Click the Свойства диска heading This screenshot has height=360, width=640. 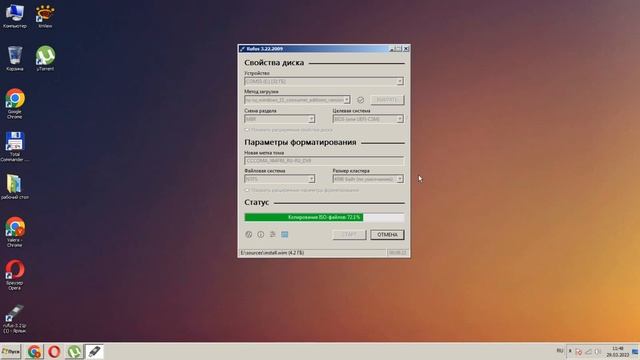pos(274,63)
